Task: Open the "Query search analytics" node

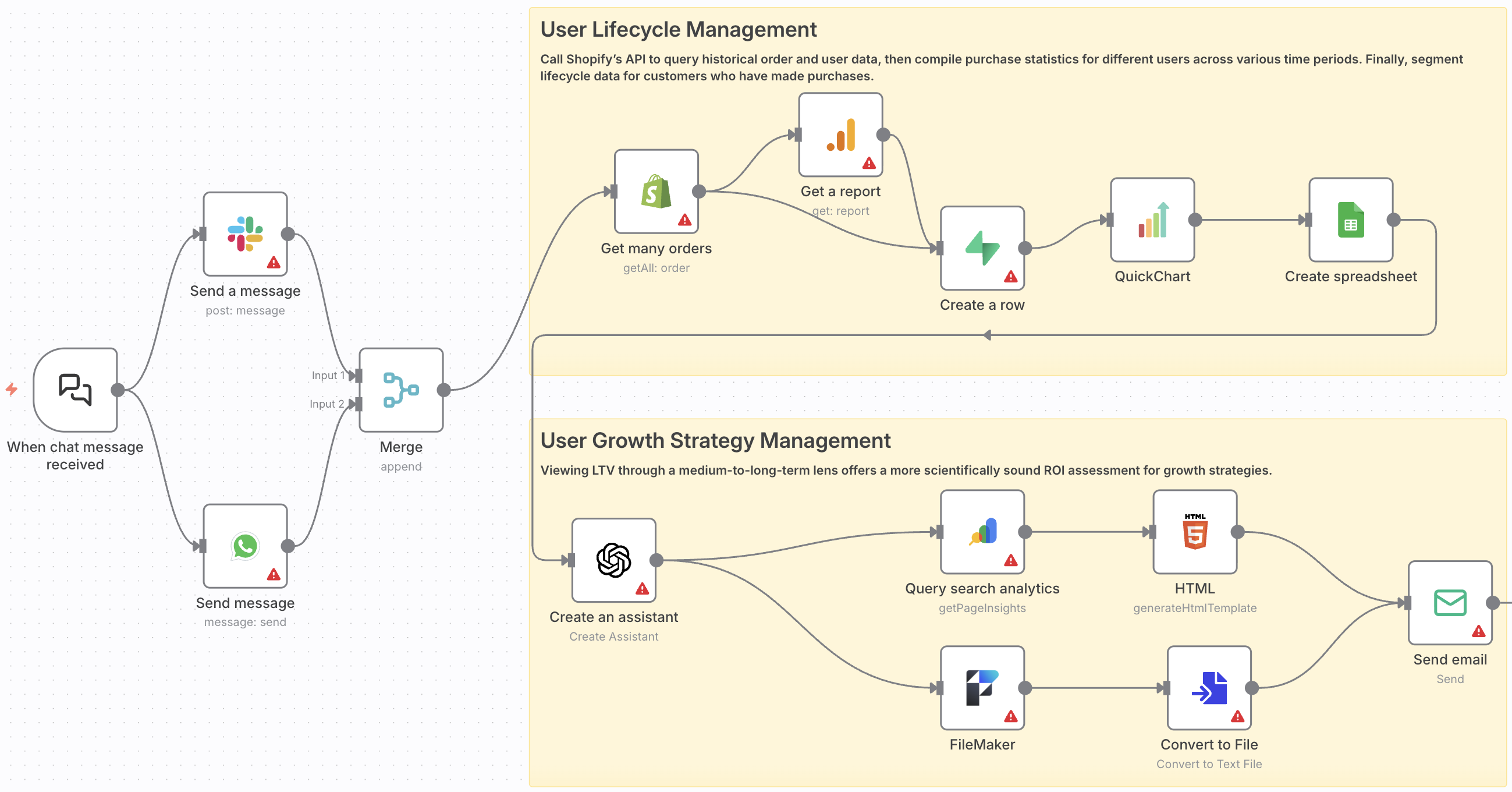Action: pyautogui.click(x=981, y=532)
